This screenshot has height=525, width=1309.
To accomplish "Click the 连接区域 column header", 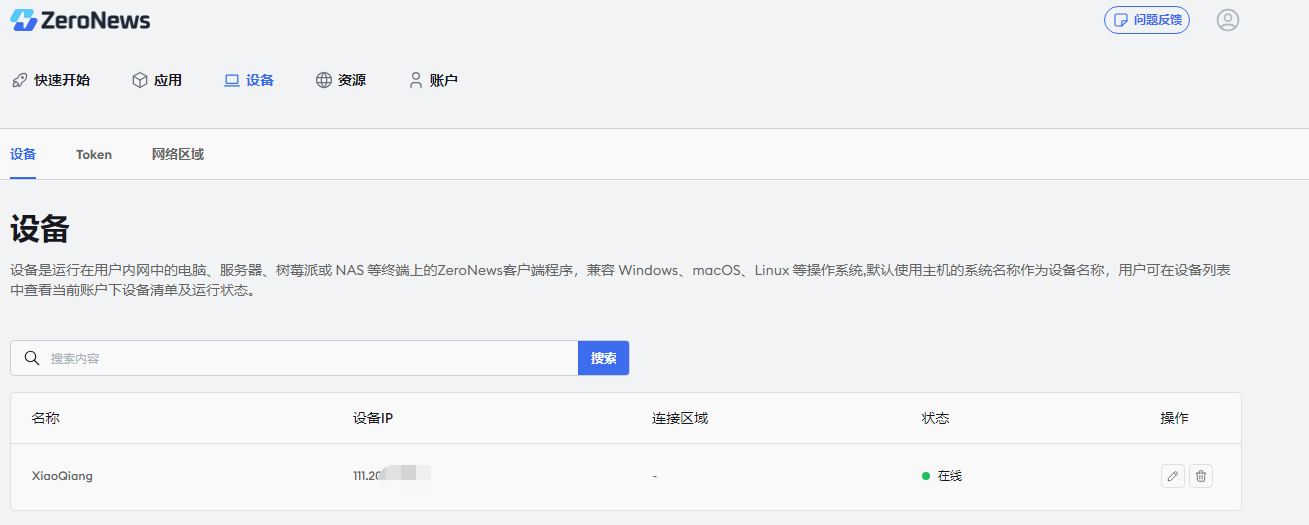I will coord(680,418).
